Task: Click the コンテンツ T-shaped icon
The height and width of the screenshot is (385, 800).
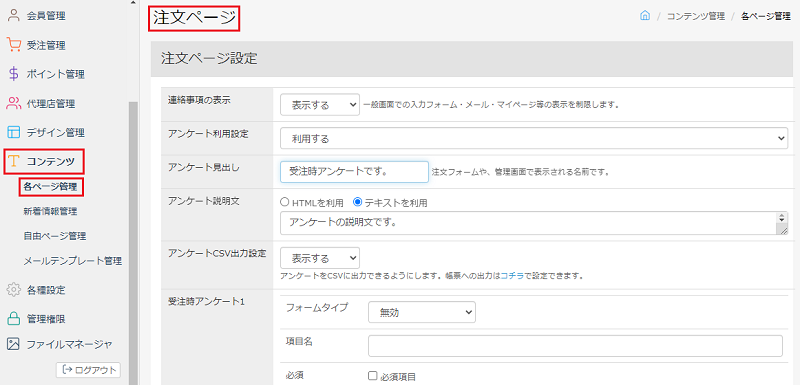Action: 14,162
